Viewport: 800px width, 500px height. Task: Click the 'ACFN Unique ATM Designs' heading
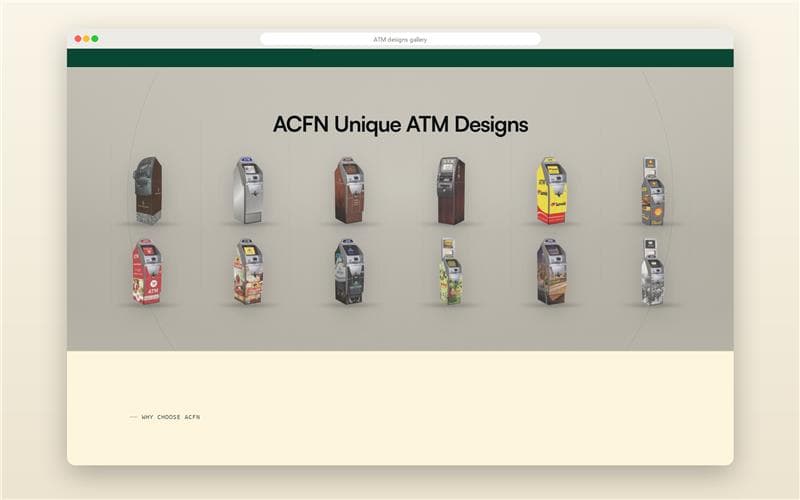[x=401, y=124]
